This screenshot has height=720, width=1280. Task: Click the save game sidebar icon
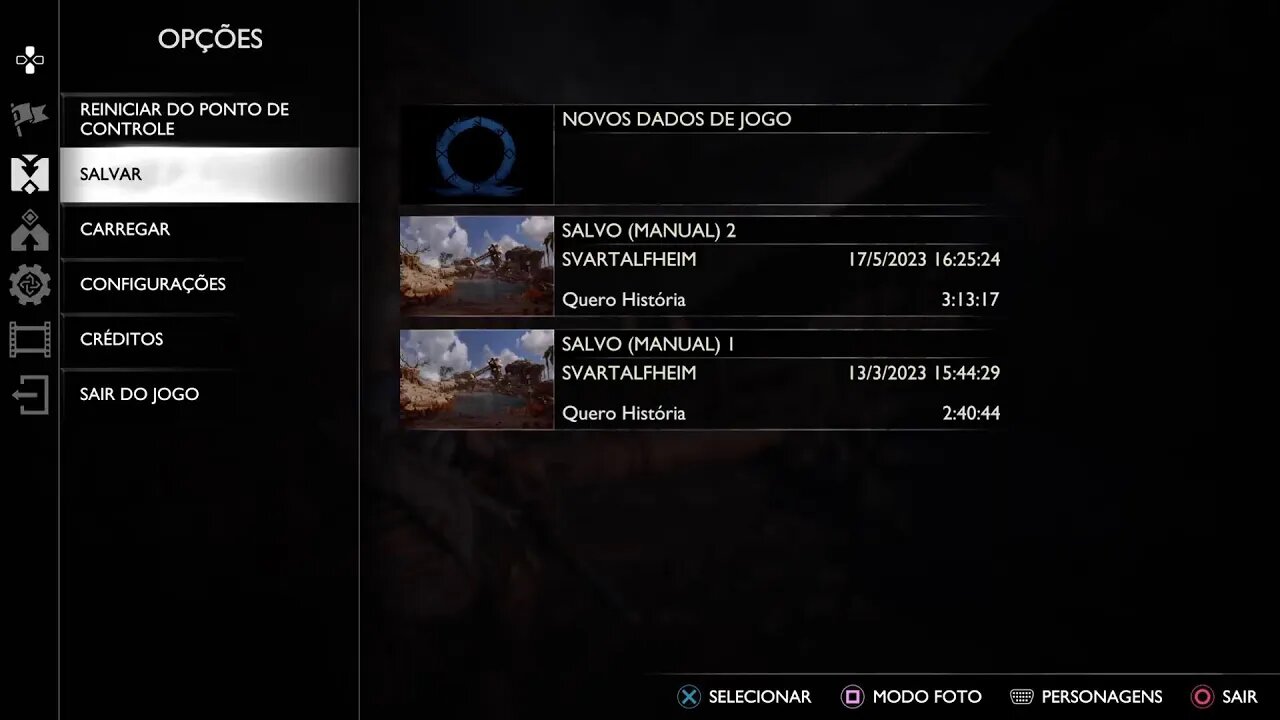coord(30,174)
